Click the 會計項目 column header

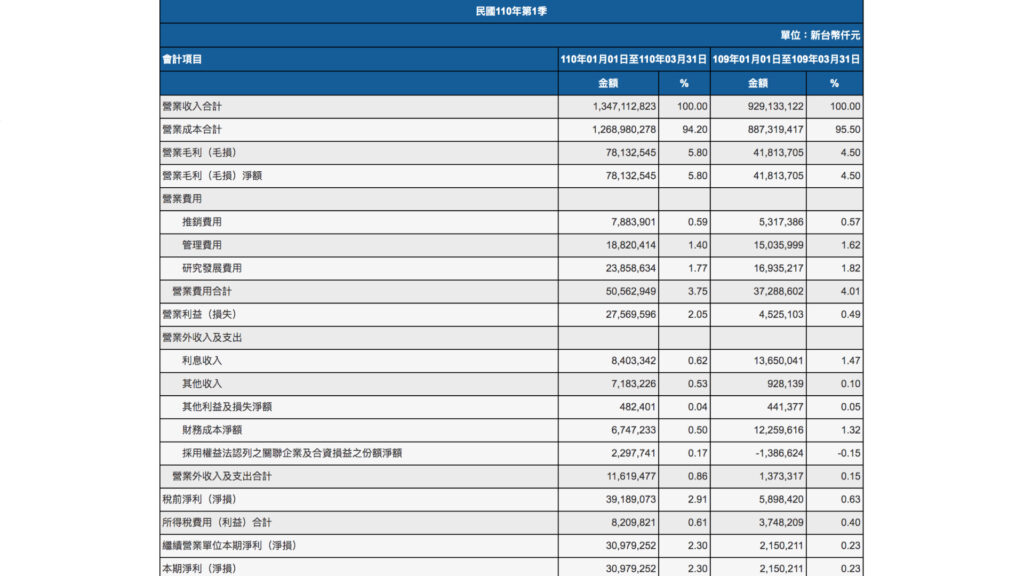(182, 59)
